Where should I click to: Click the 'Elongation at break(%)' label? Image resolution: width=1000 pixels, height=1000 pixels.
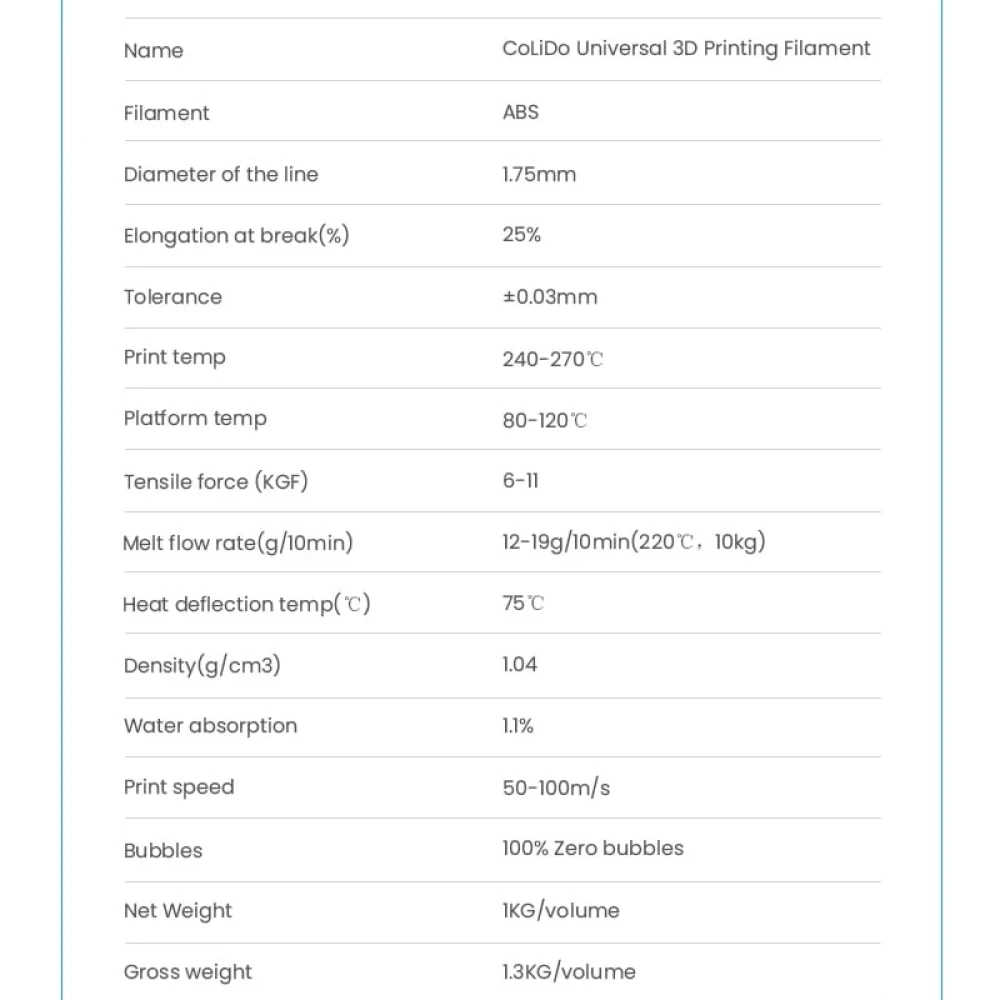coord(236,236)
